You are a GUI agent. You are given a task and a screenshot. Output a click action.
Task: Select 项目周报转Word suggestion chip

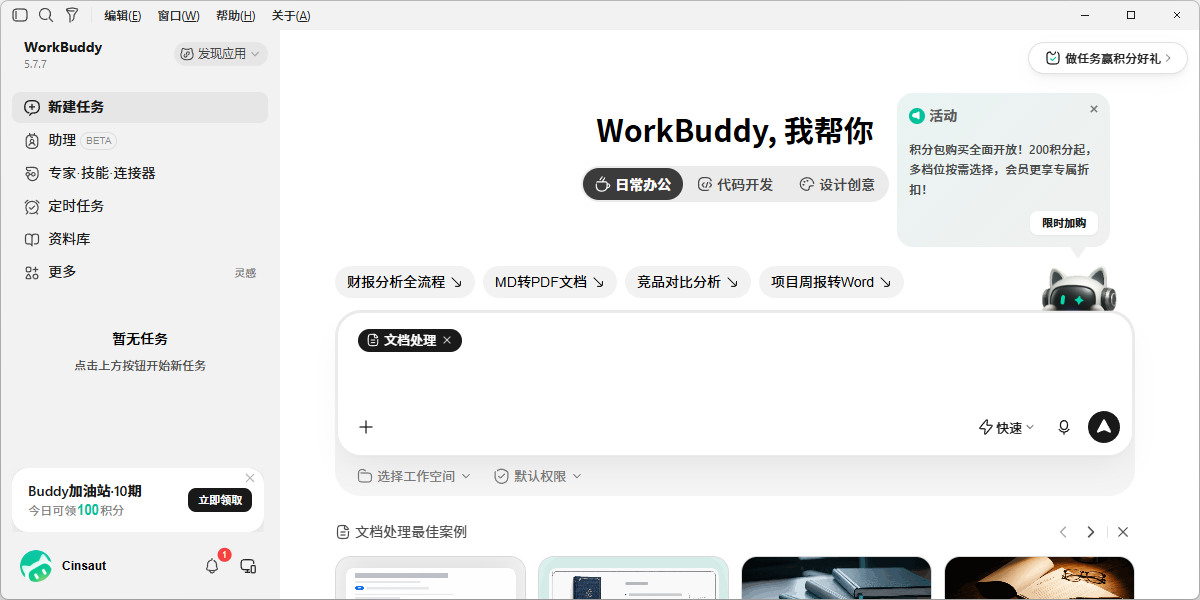[x=831, y=282]
